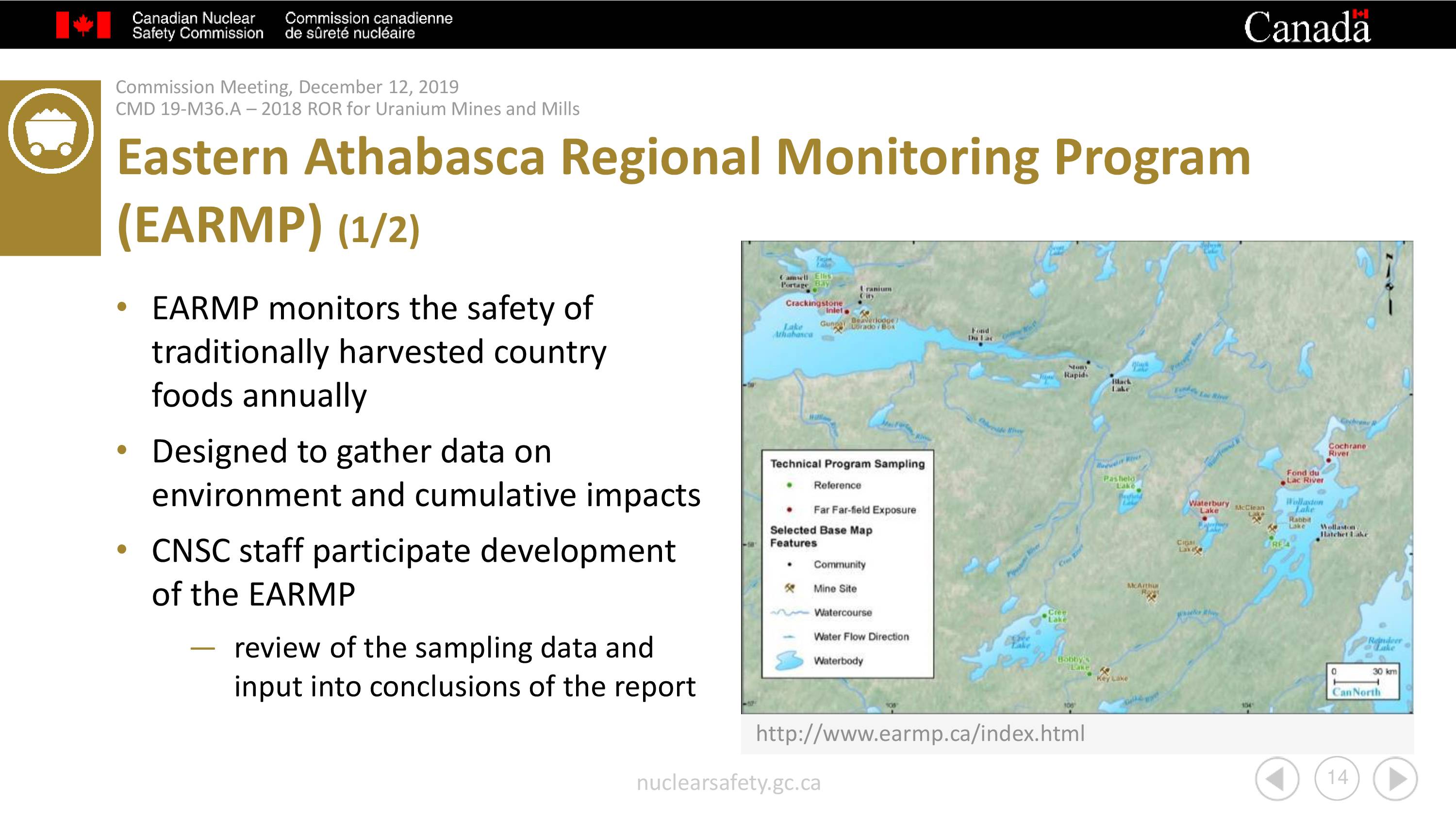Click the Water Flow Direction legend symbol
The width and height of the screenshot is (1456, 819).
click(789, 637)
